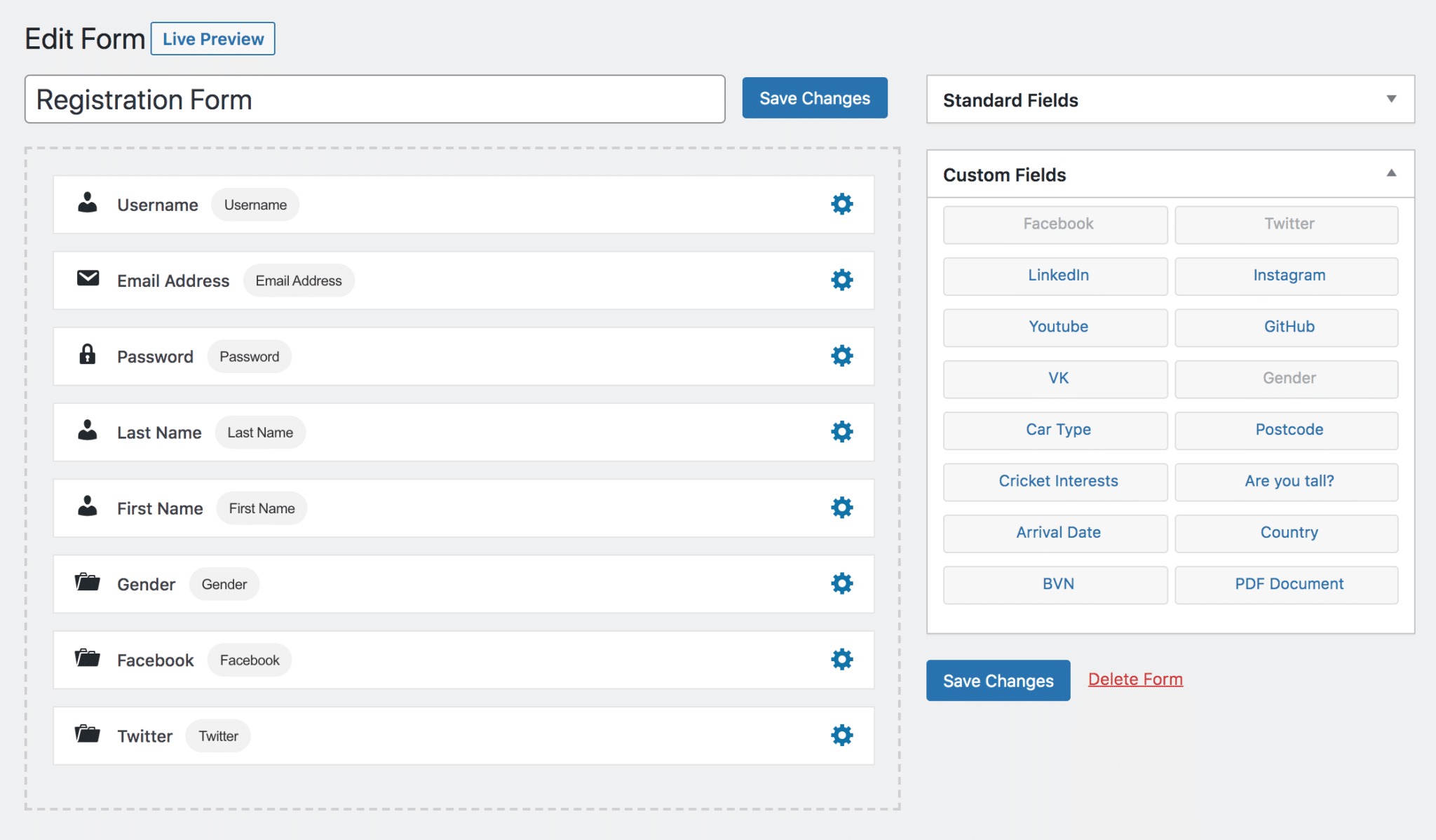
Task: Click the First Name pill label
Action: [x=262, y=508]
